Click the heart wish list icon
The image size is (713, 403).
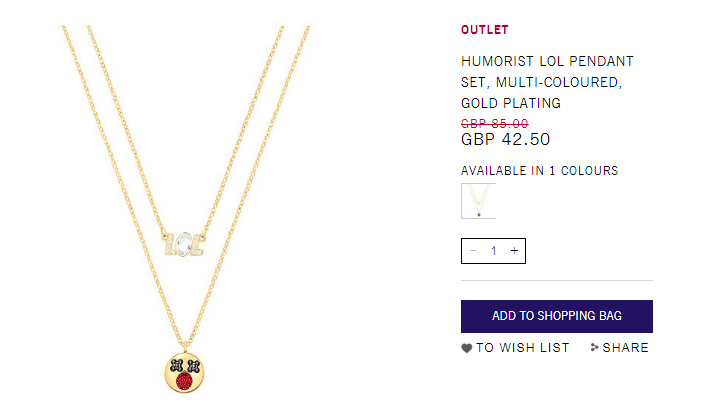click(467, 348)
